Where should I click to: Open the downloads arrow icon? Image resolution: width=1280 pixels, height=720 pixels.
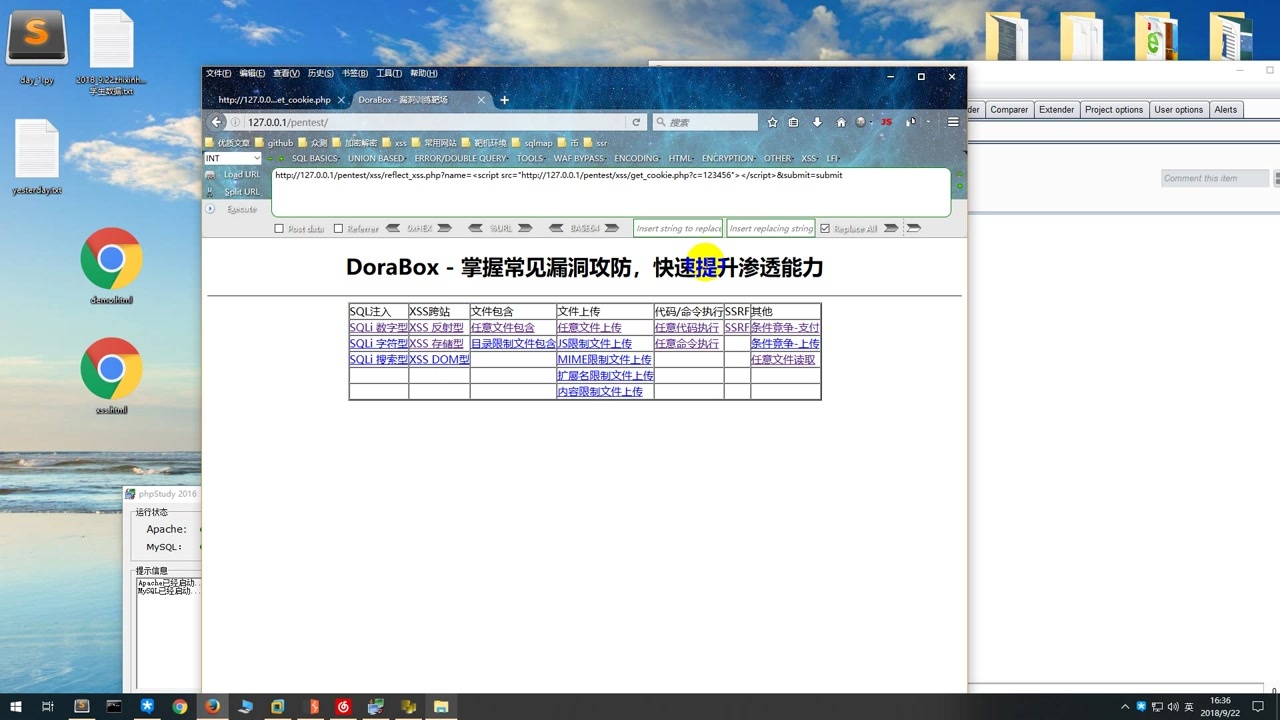coord(817,122)
